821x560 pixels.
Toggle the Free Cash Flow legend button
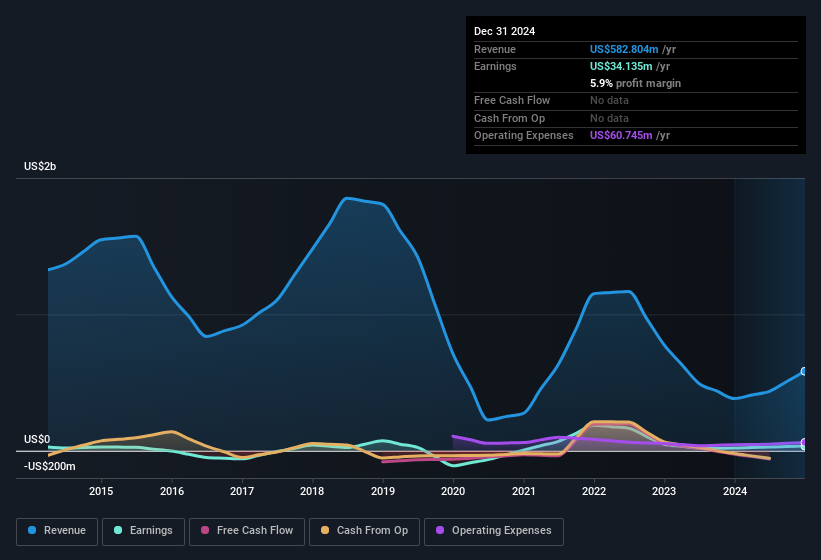point(247,531)
